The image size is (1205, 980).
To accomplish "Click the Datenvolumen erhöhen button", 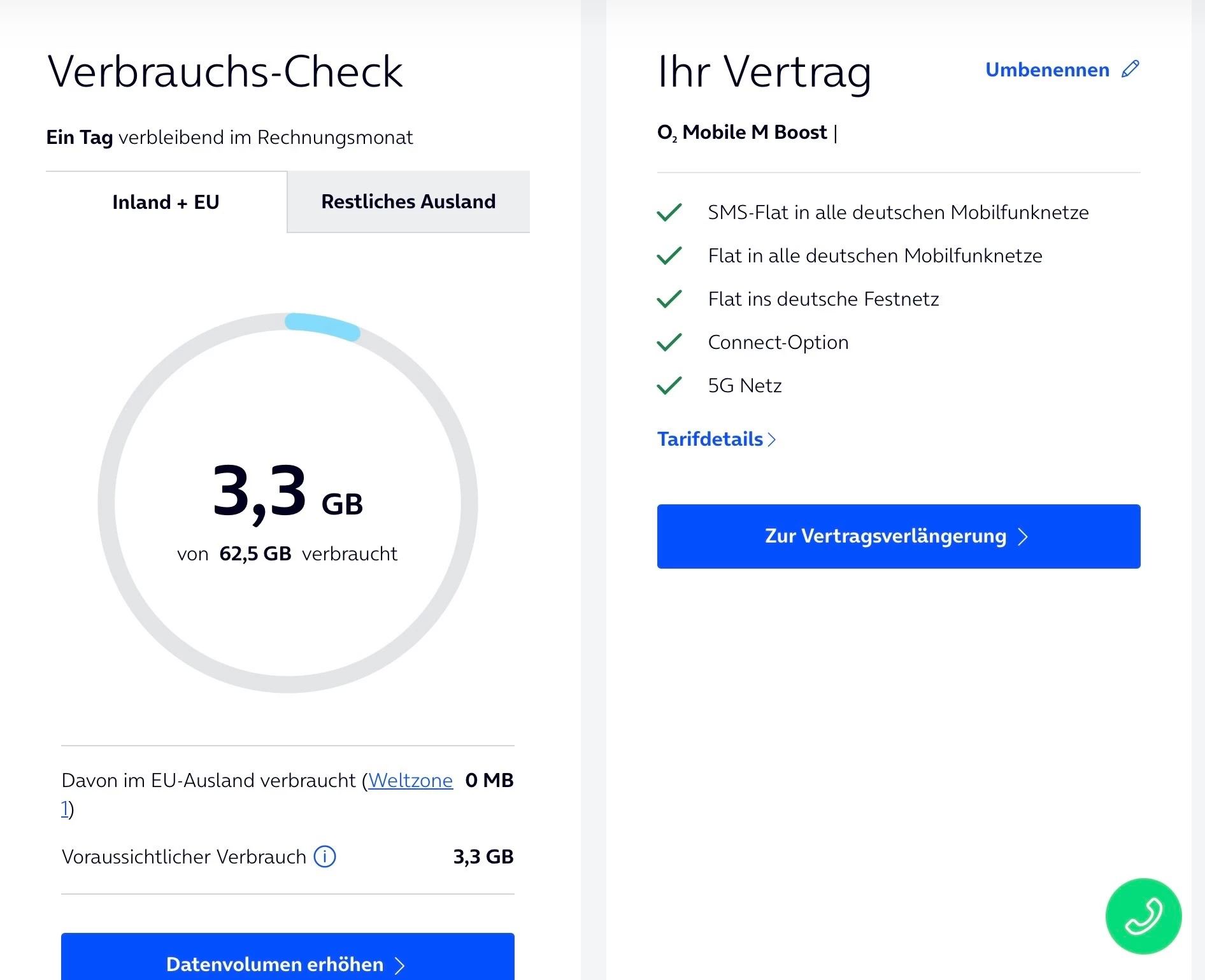I will pyautogui.click(x=288, y=956).
